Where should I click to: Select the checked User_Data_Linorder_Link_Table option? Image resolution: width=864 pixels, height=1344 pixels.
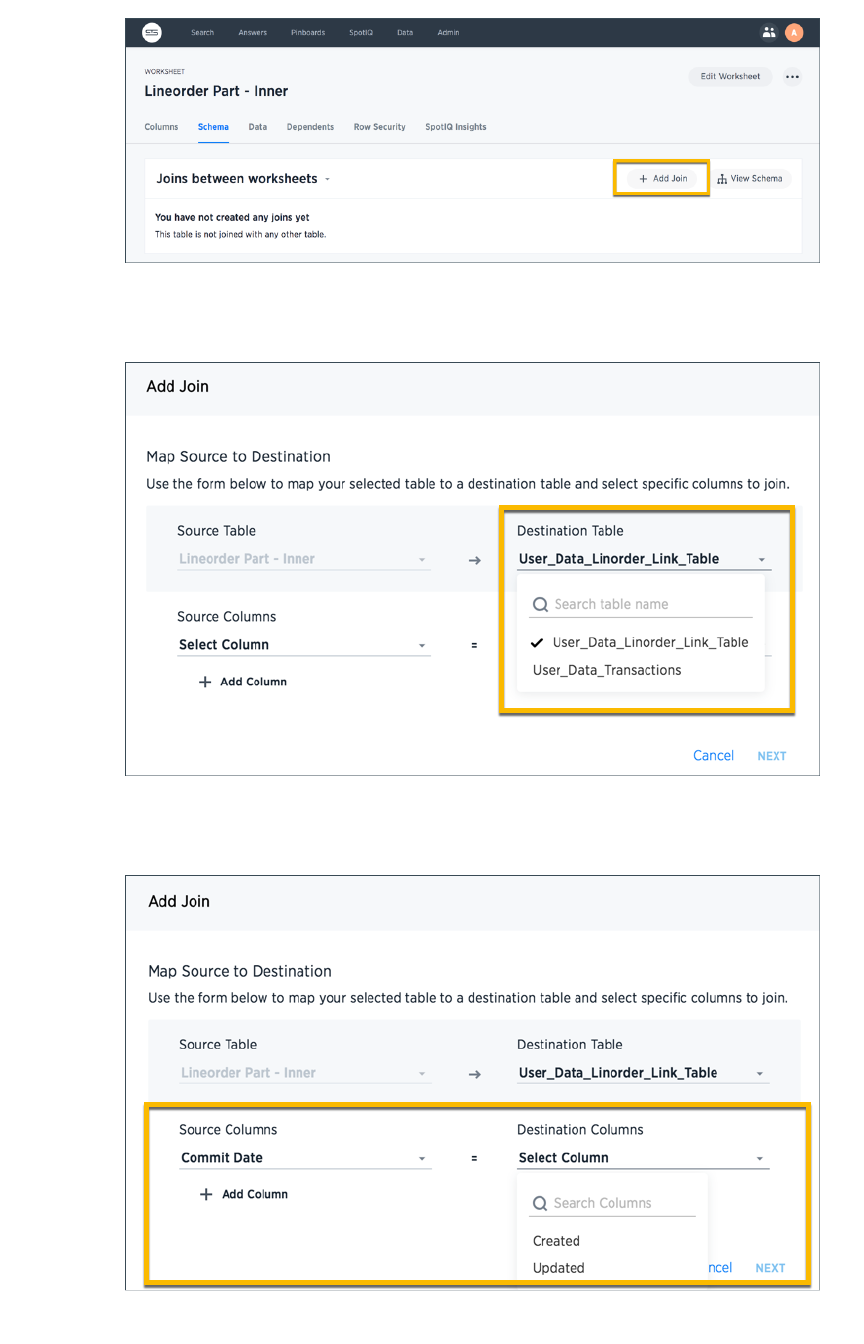click(x=649, y=643)
